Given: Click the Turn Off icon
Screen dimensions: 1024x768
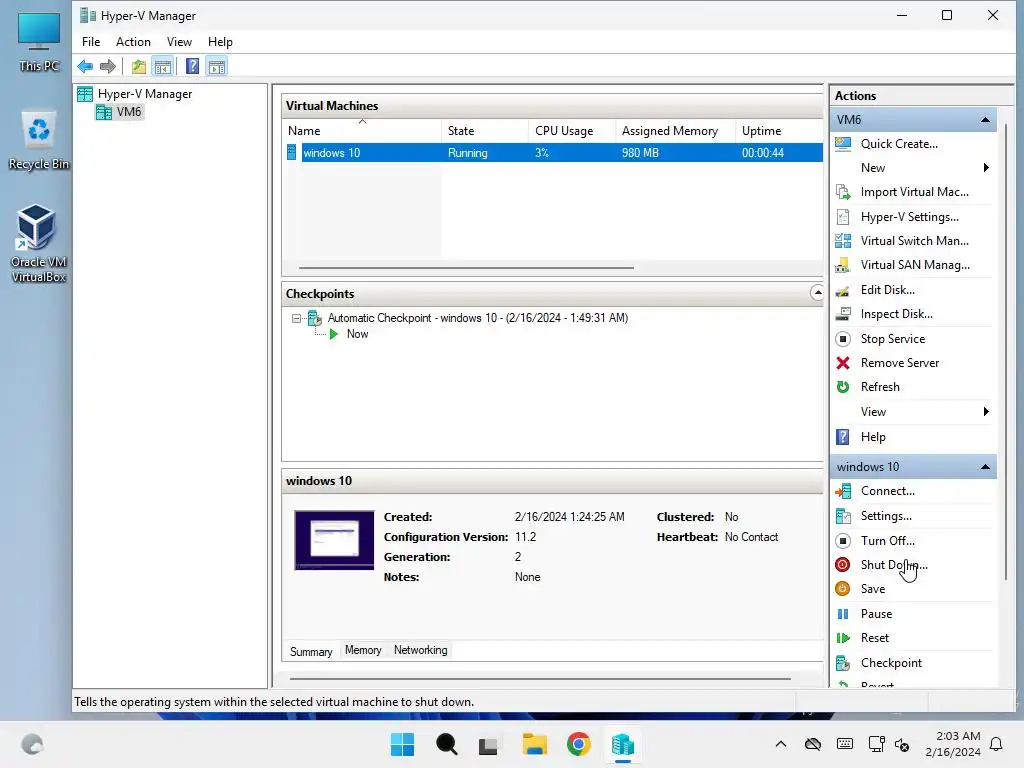Looking at the screenshot, I should click(843, 541).
